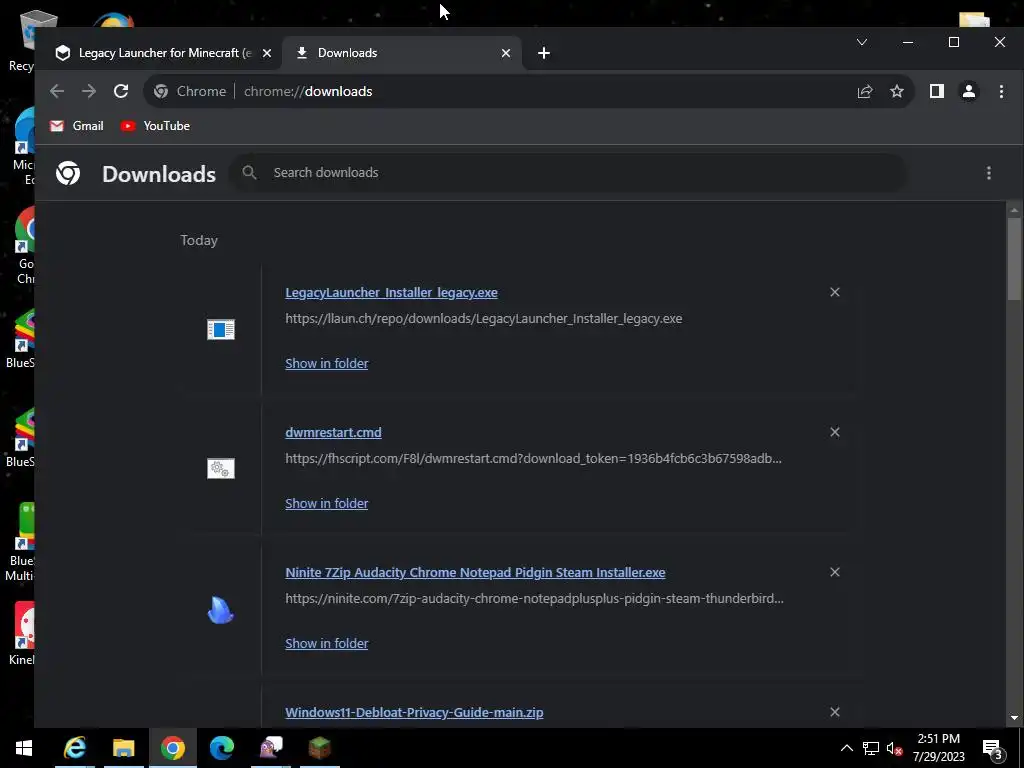Click Chrome icon in taskbar
Viewport: 1024px width, 768px height.
[x=172, y=748]
